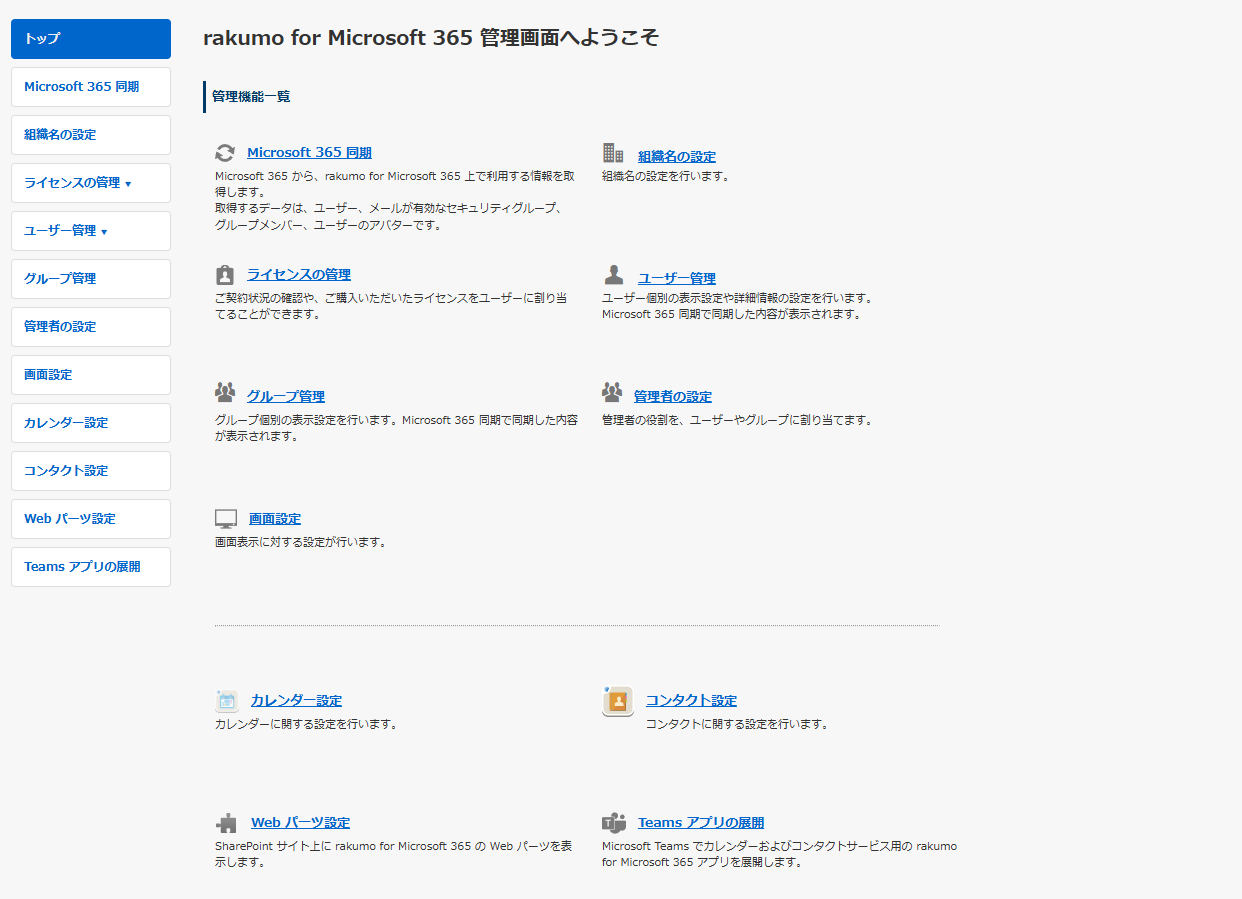Click the 管理機能一覧 section heading
Screen dimensions: 1242x899
click(251, 97)
